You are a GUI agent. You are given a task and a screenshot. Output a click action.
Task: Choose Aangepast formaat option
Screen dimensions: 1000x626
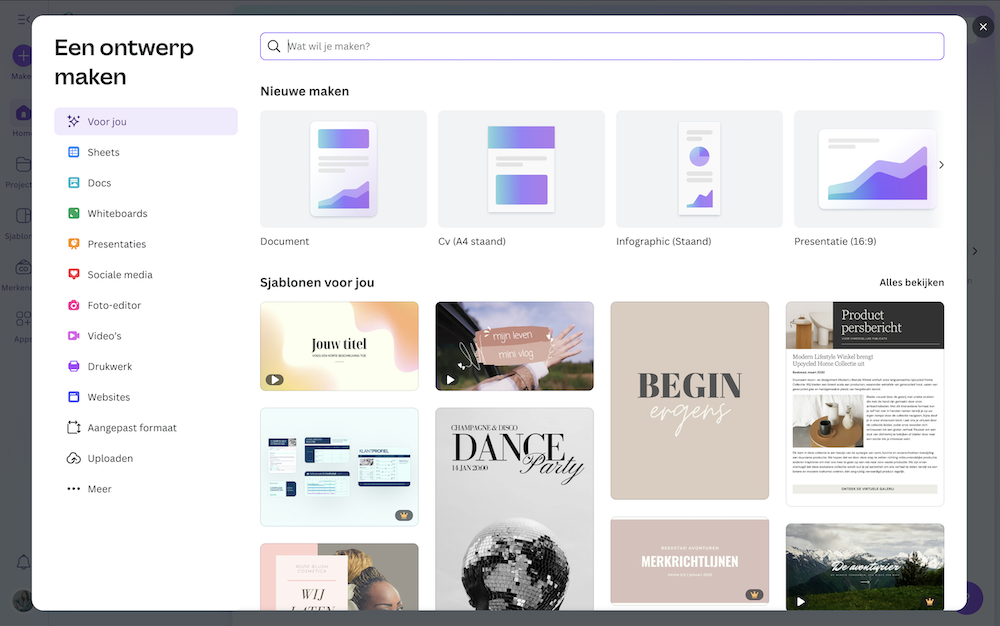(131, 428)
